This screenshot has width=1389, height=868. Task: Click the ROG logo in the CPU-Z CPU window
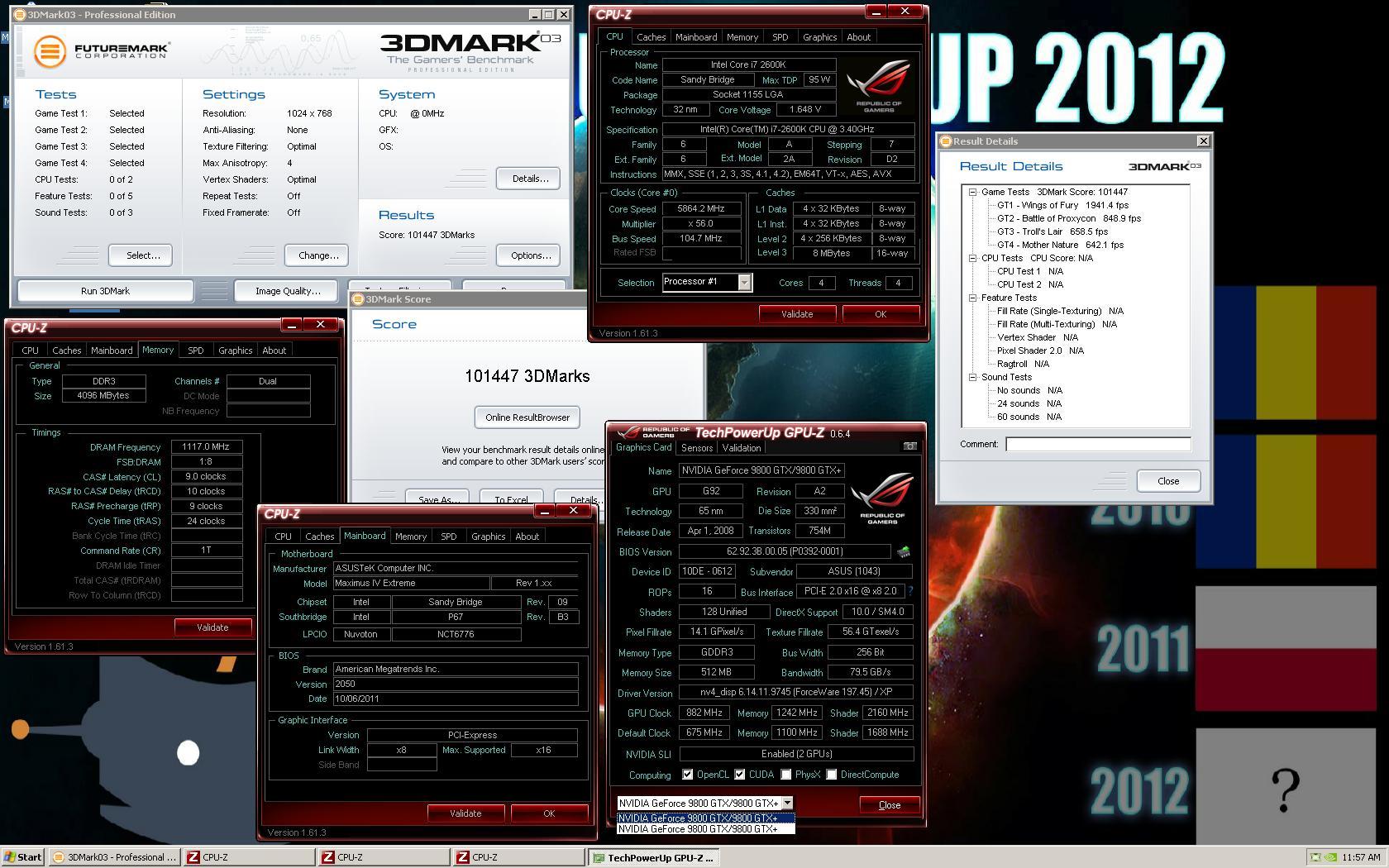click(879, 85)
